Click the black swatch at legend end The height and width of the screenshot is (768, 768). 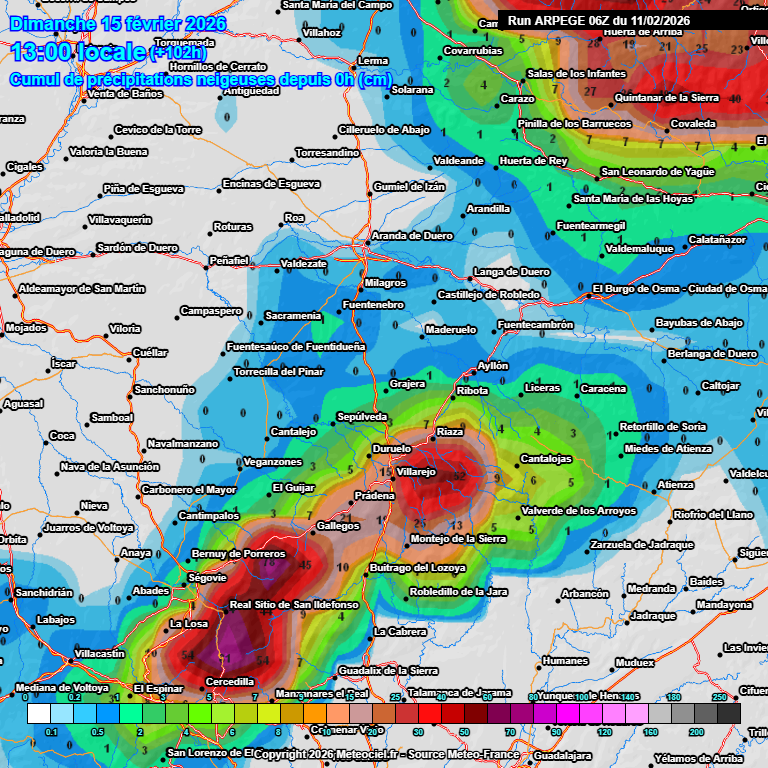(x=729, y=713)
